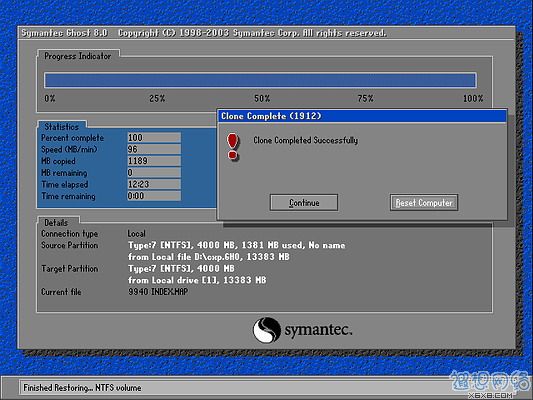Click the 'Local' connection type value
The image size is (533, 400).
[136, 234]
